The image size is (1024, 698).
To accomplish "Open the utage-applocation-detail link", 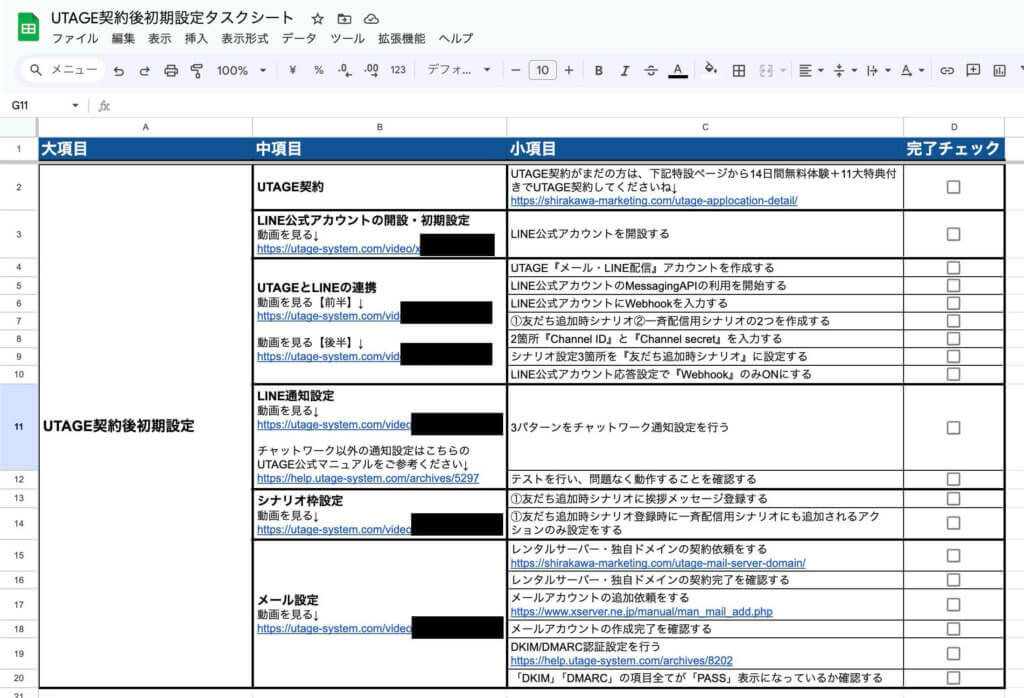I will click(654, 201).
